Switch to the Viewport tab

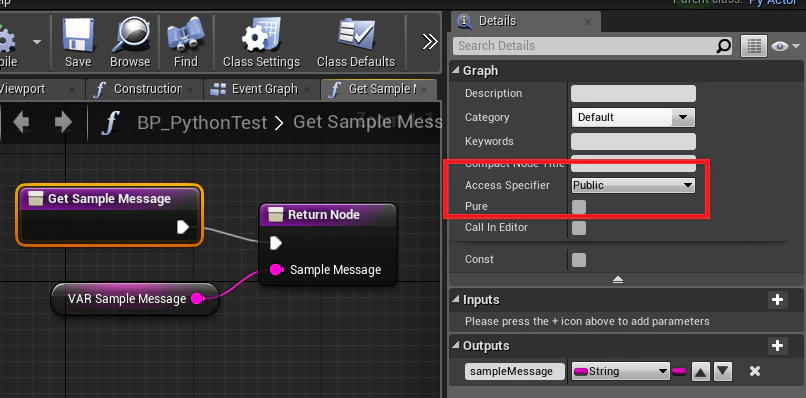click(23, 89)
